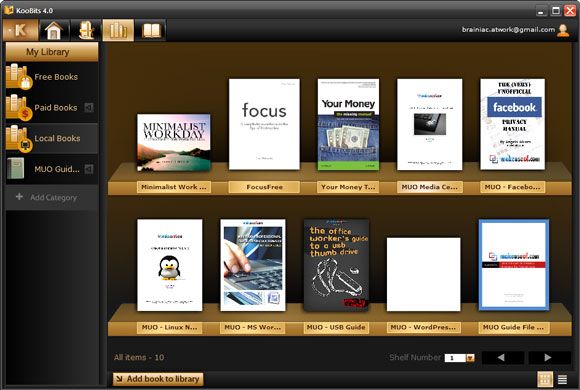This screenshot has height=390, width=580.
Task: Click the All items - 10 status text
Action: [139, 357]
